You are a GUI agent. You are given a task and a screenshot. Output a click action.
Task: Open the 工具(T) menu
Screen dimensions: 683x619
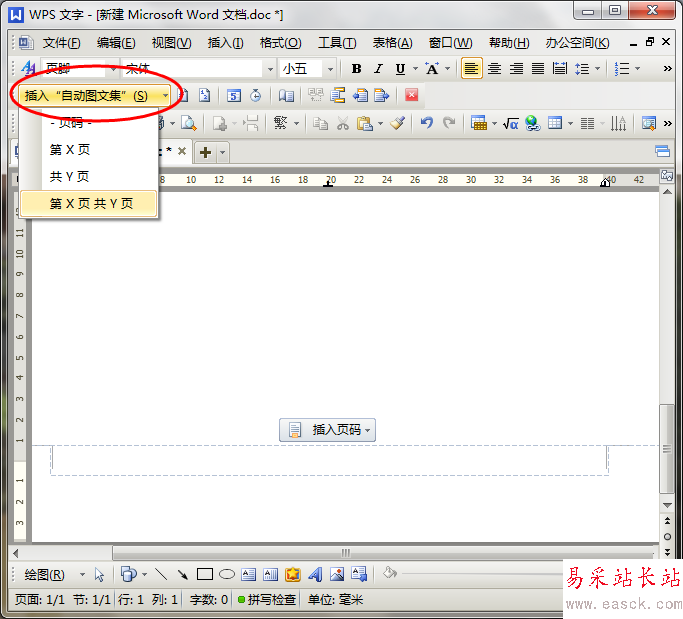click(337, 43)
